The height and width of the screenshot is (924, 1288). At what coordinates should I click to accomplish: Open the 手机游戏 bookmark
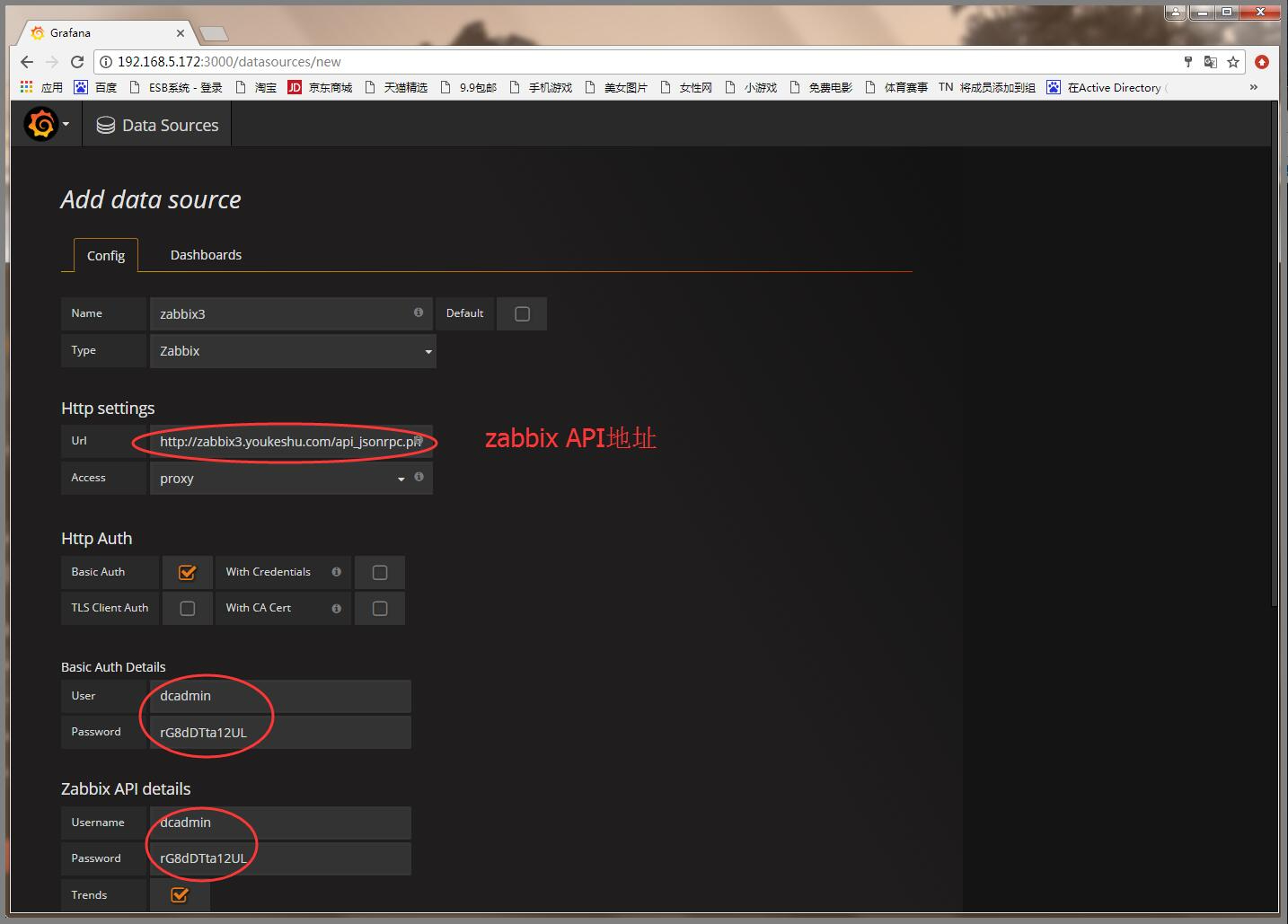tap(541, 87)
